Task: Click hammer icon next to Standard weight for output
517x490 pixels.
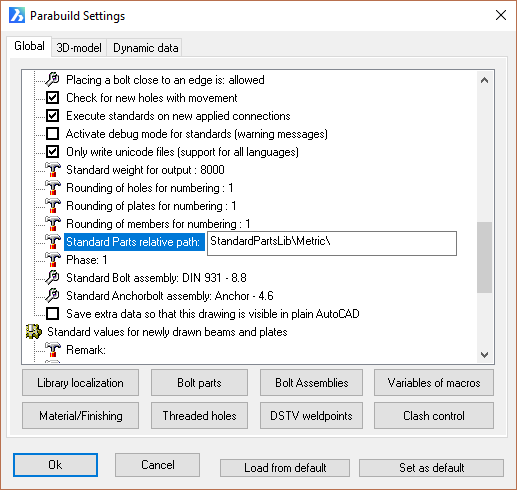Action: [x=53, y=170]
